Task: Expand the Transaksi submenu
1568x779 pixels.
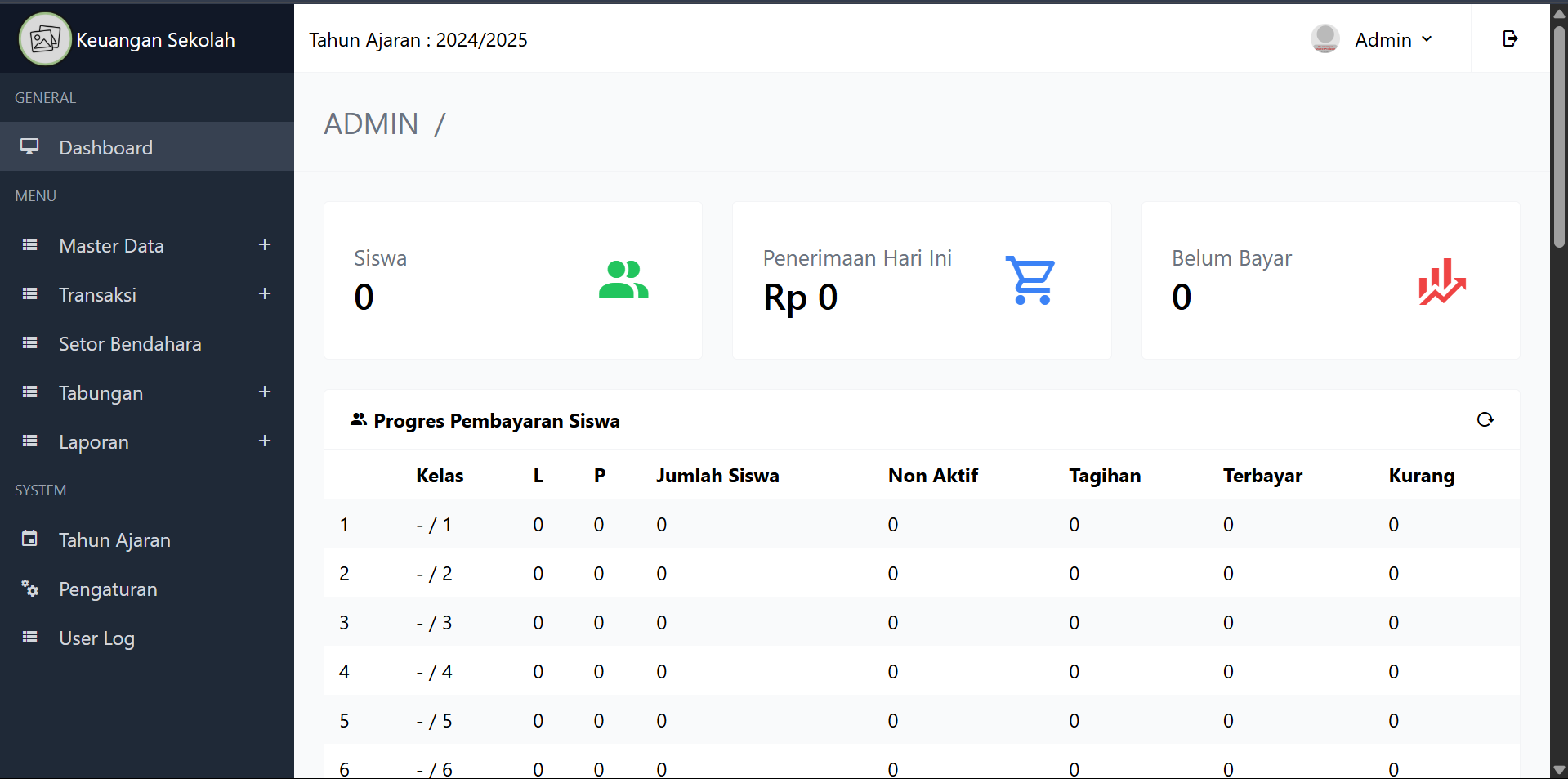Action: (264, 294)
